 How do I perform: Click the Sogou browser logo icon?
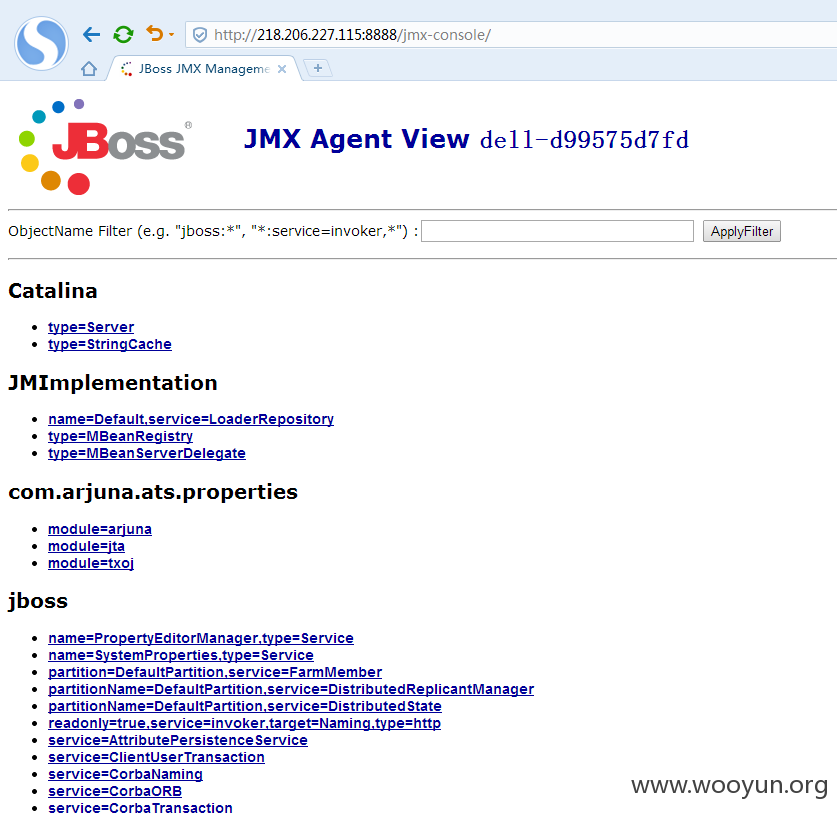pos(41,43)
